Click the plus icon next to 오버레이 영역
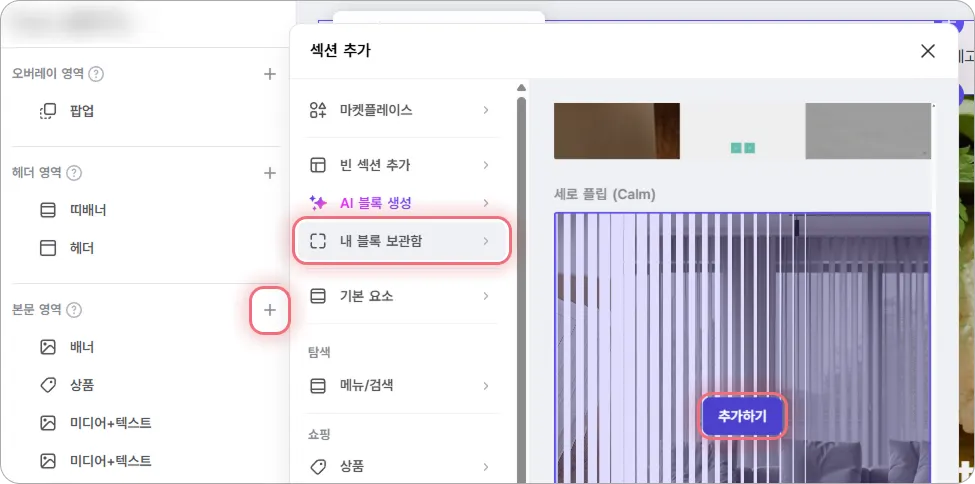Screen dimensions: 975x484 [x=269, y=74]
